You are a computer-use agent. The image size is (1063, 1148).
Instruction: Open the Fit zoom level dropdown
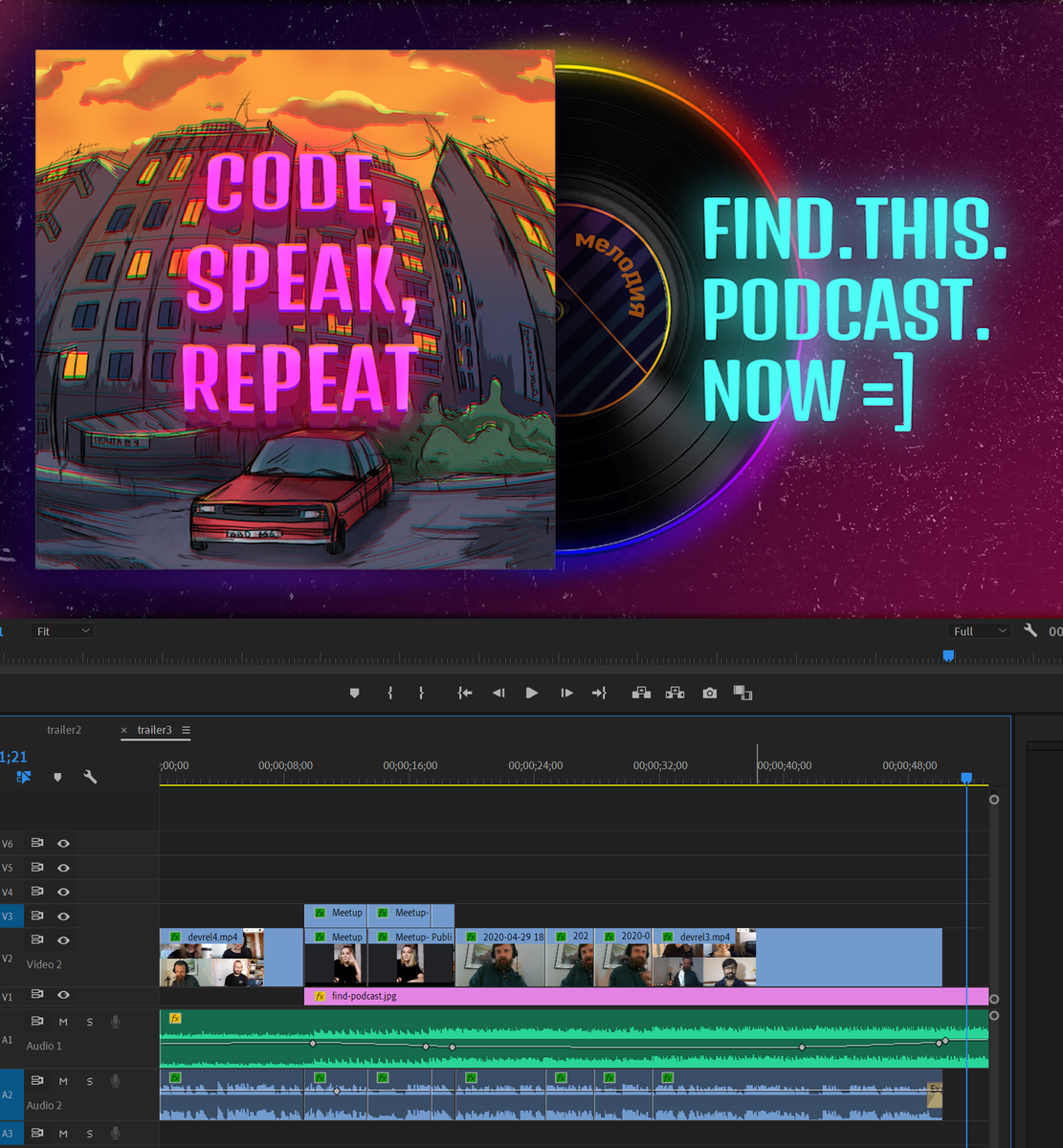[62, 630]
